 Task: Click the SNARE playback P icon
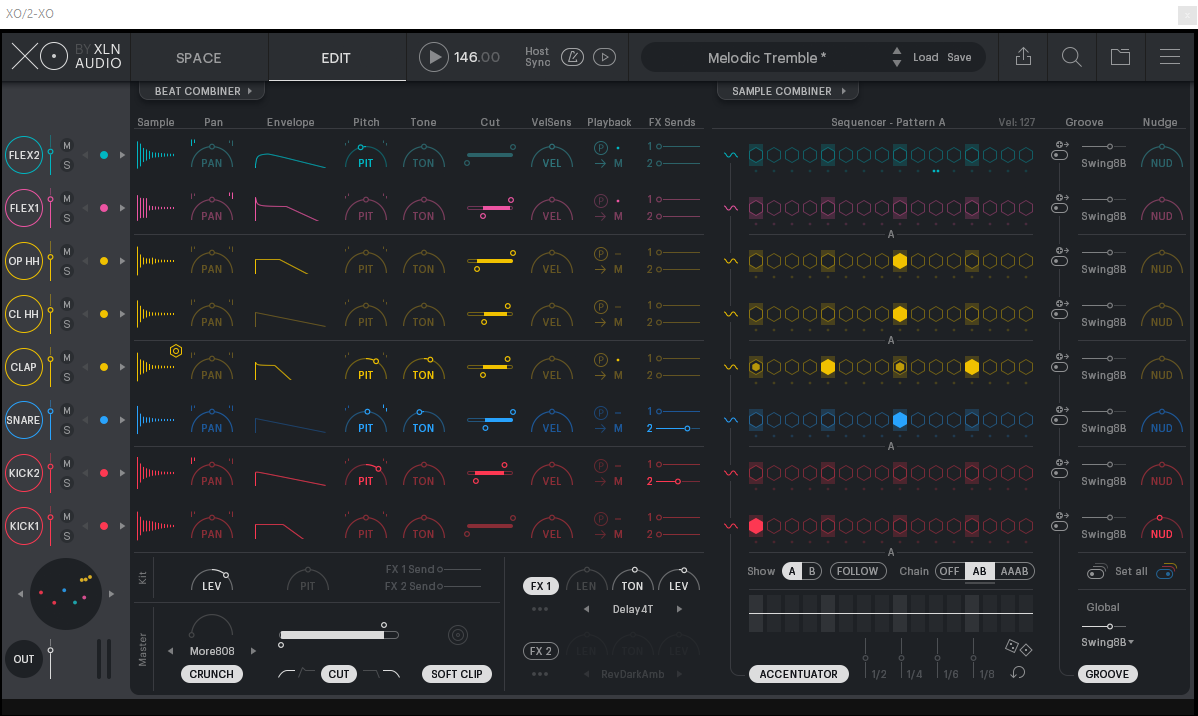[x=601, y=413]
